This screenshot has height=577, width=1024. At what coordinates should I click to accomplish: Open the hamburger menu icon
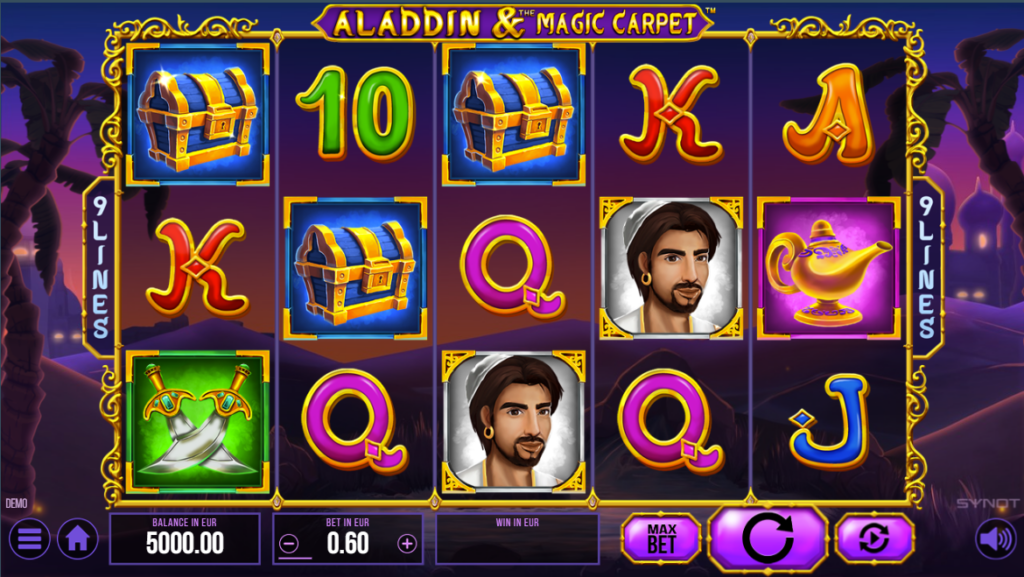29,539
